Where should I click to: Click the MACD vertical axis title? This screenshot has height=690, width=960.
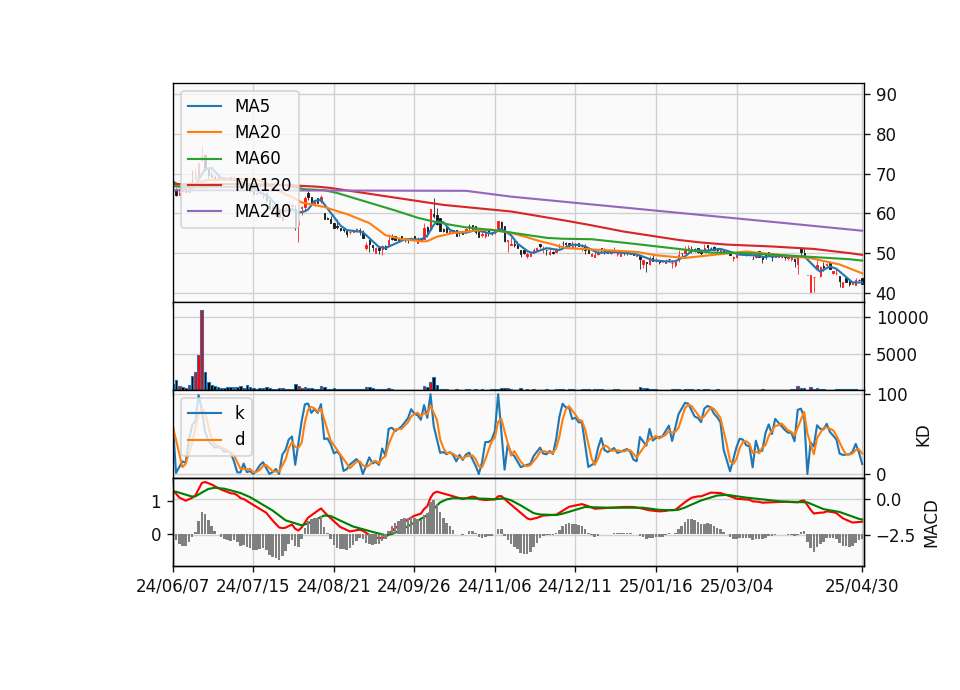(x=931, y=525)
